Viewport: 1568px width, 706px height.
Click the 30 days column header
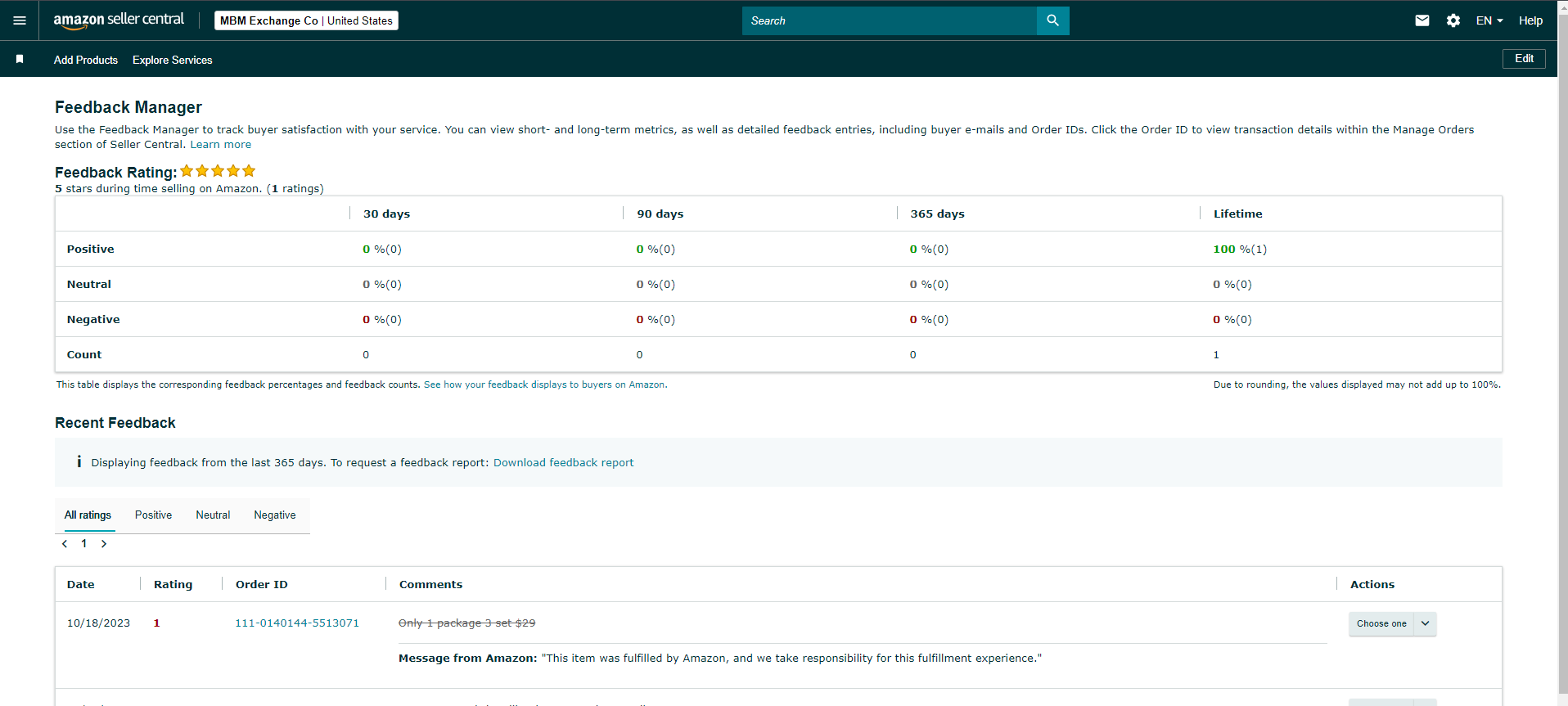point(386,214)
